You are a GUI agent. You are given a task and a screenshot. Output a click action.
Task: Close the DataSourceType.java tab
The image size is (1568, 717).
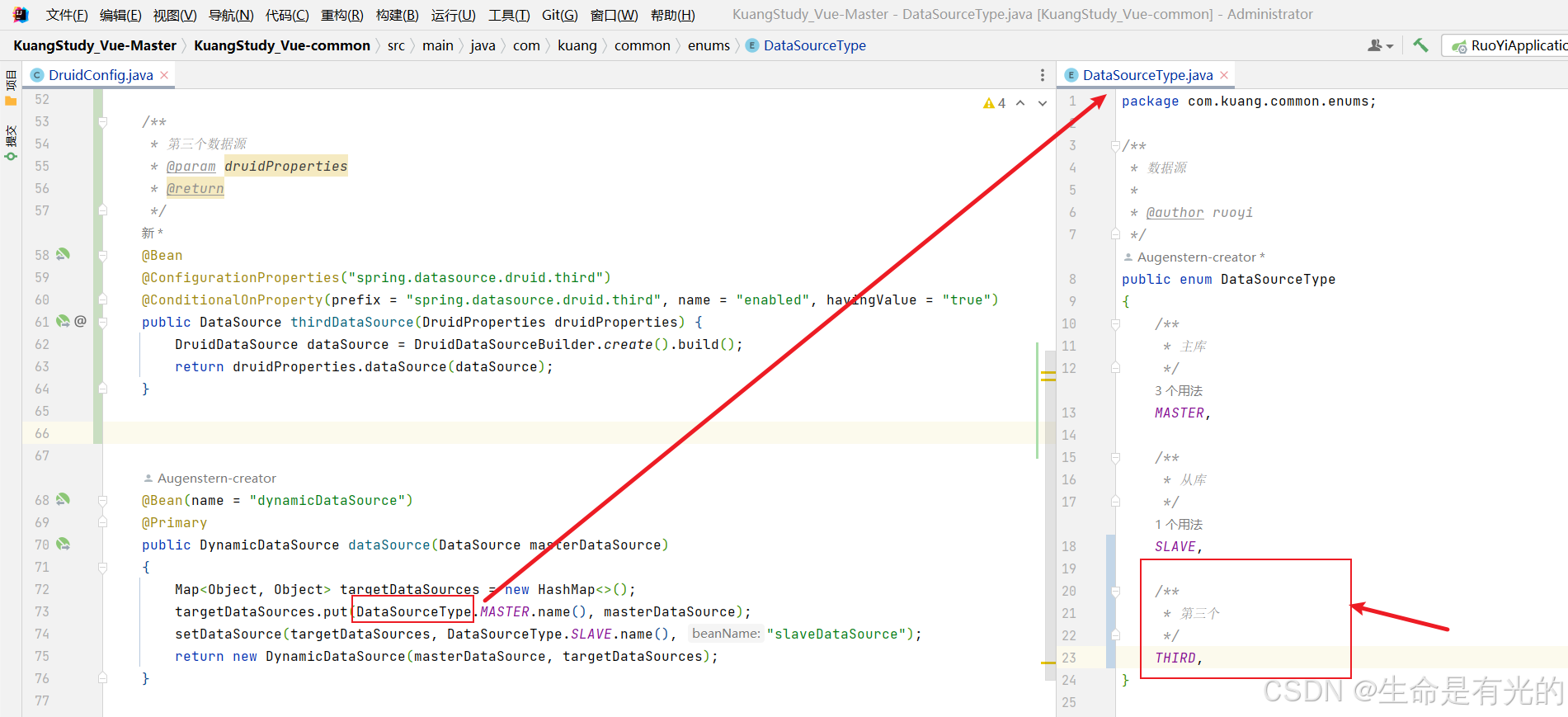1224,75
